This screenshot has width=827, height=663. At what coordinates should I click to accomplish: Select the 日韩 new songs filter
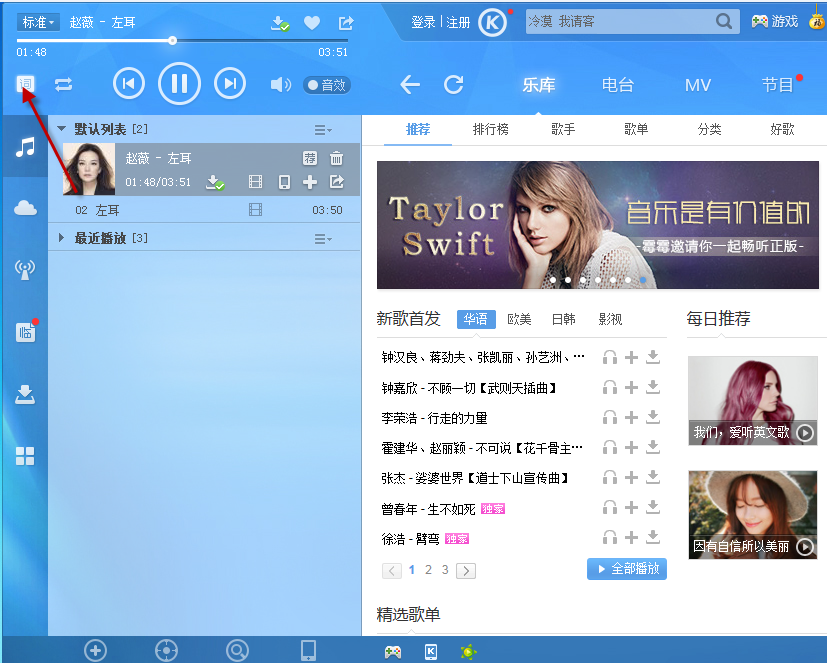click(x=563, y=319)
